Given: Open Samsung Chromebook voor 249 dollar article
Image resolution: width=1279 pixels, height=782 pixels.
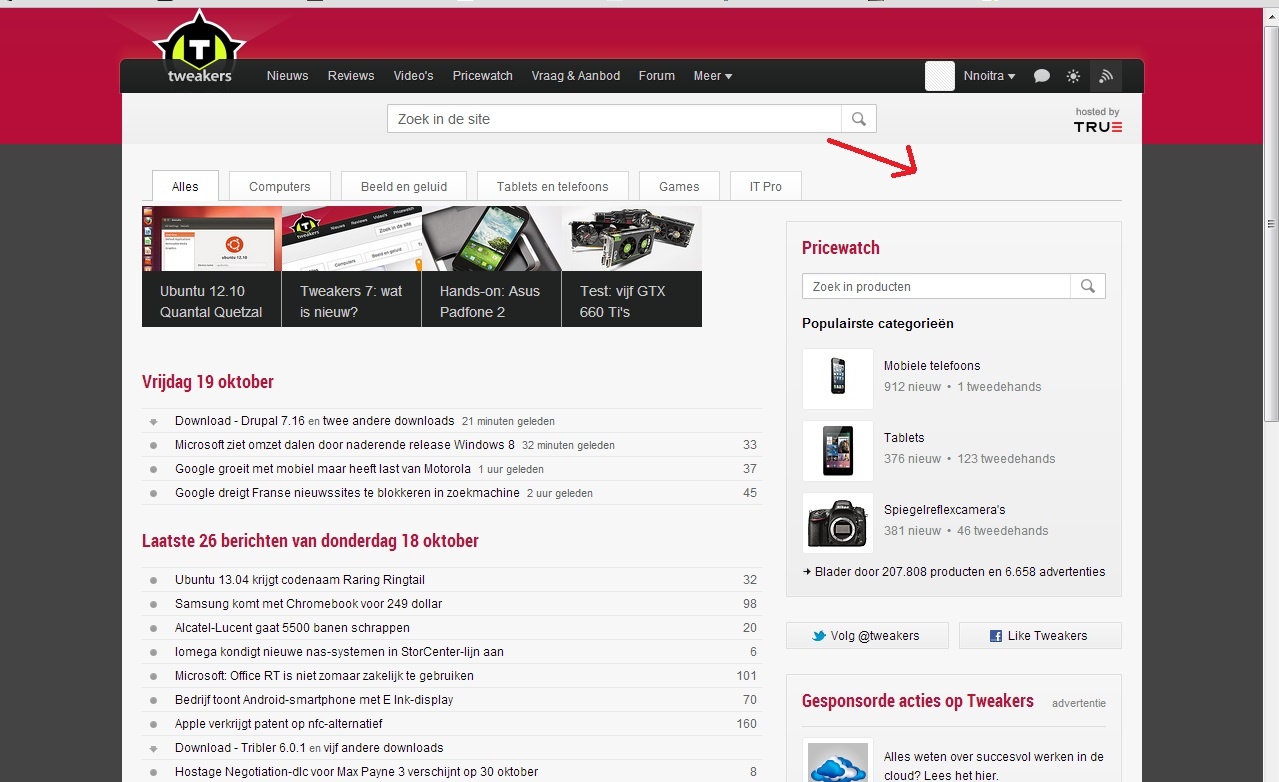Looking at the screenshot, I should tap(308, 604).
